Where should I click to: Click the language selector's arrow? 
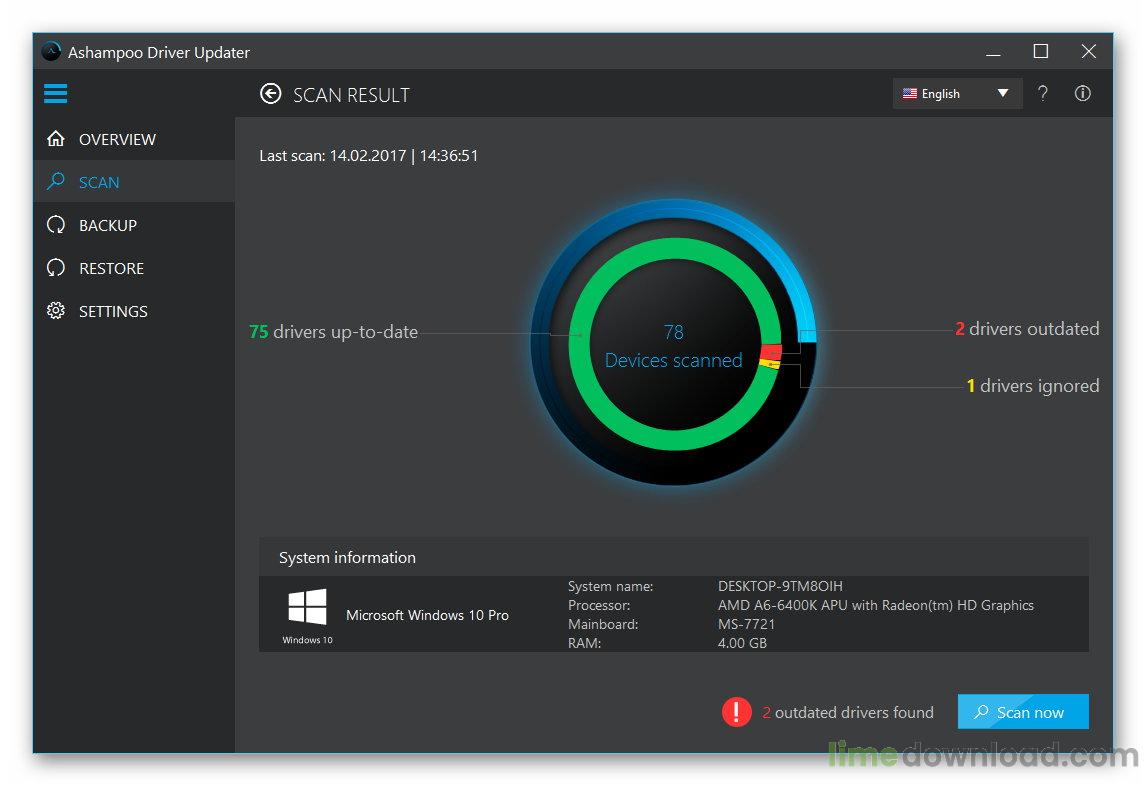(1002, 93)
